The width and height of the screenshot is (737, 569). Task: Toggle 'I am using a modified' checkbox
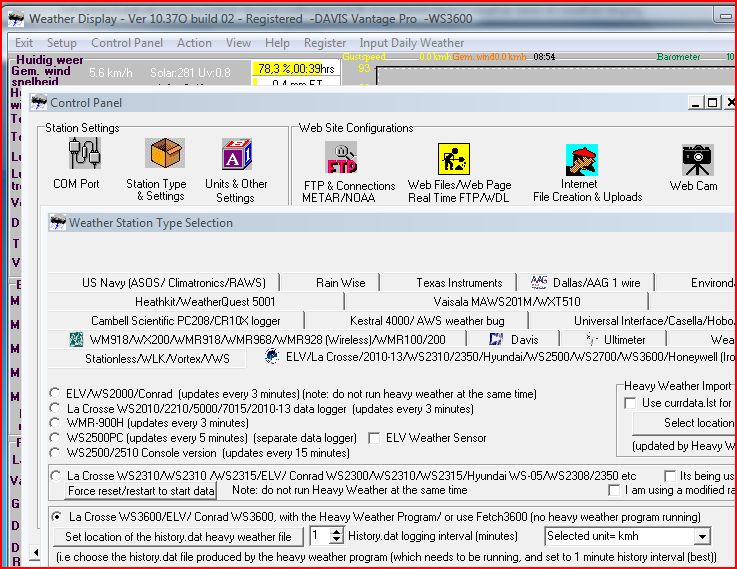click(614, 490)
